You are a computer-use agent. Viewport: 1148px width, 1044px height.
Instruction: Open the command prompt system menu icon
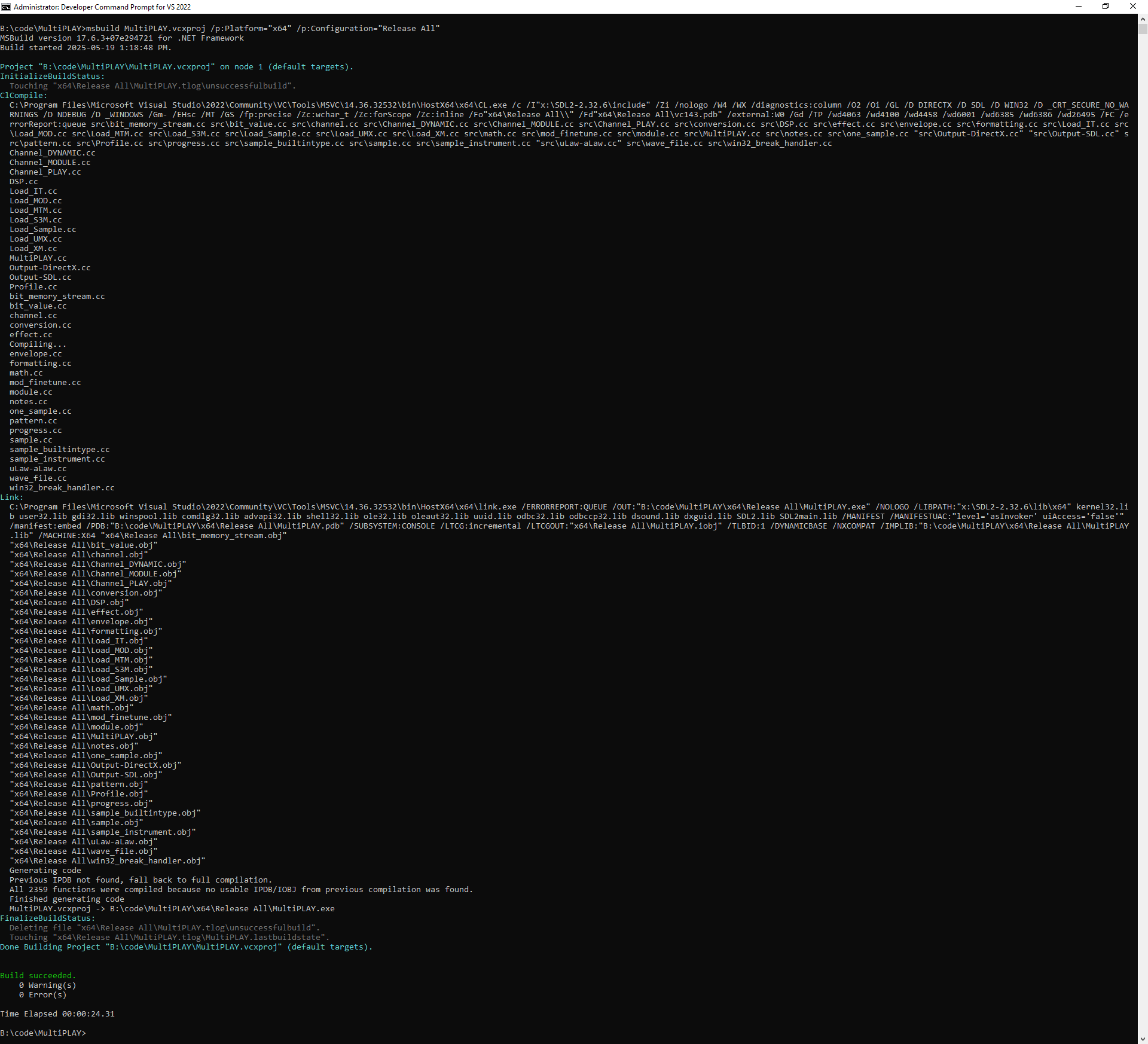coord(6,7)
